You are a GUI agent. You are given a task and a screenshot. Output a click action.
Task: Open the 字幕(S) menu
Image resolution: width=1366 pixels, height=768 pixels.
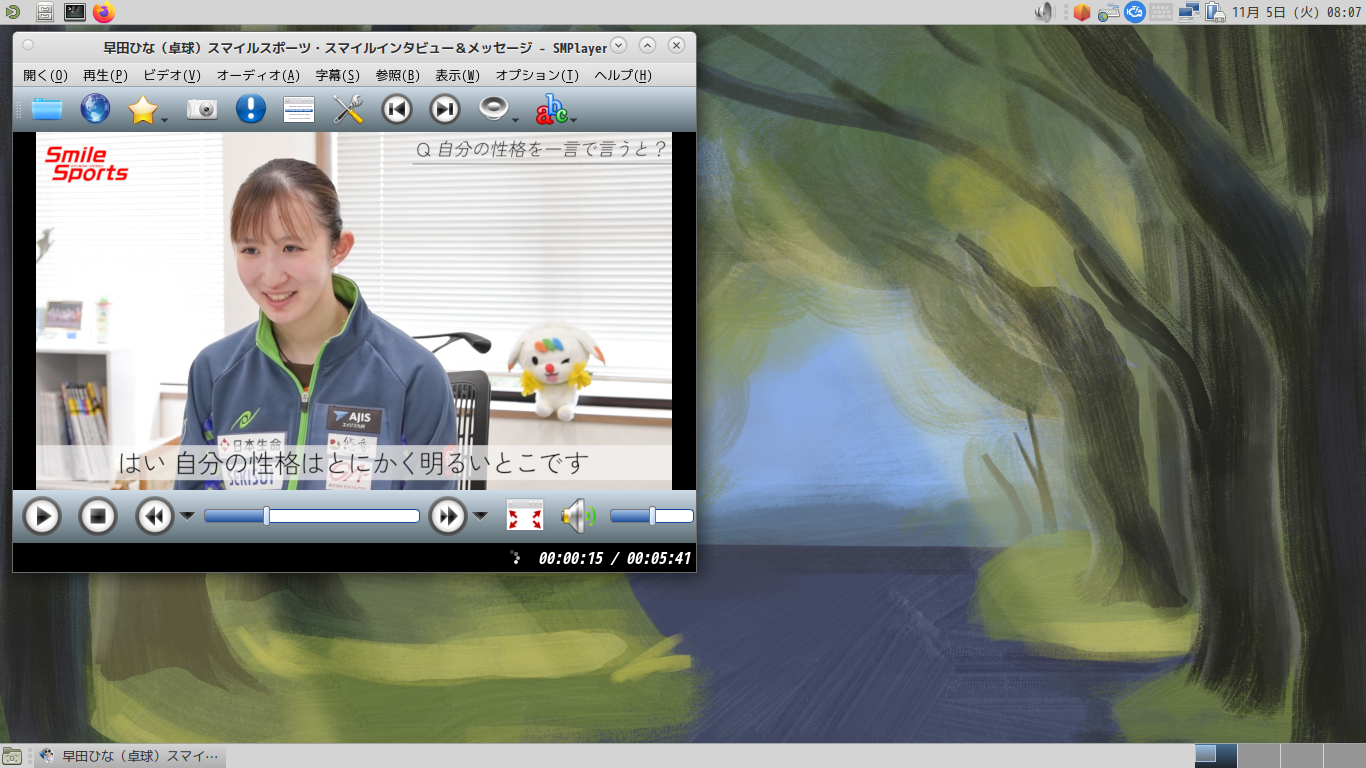coord(338,75)
